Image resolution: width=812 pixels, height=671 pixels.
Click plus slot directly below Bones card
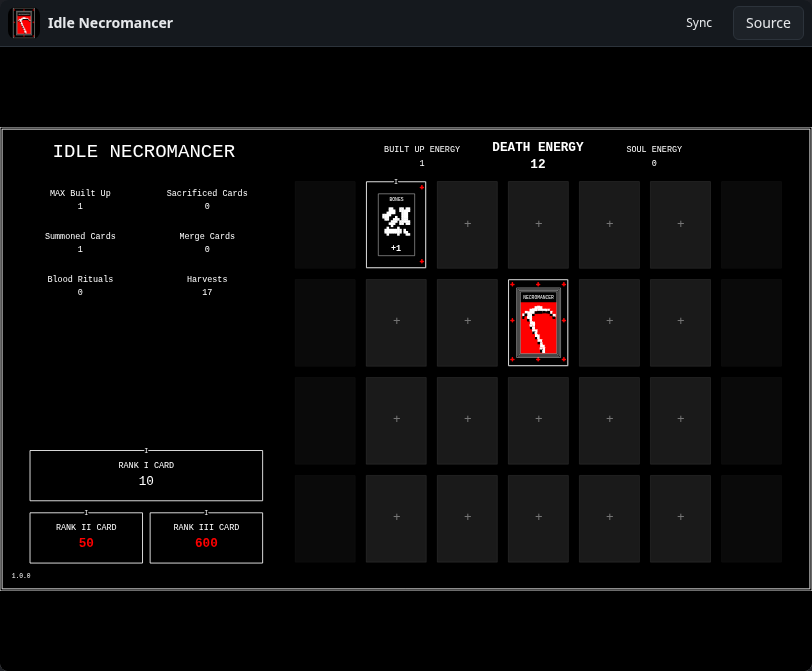(x=397, y=321)
